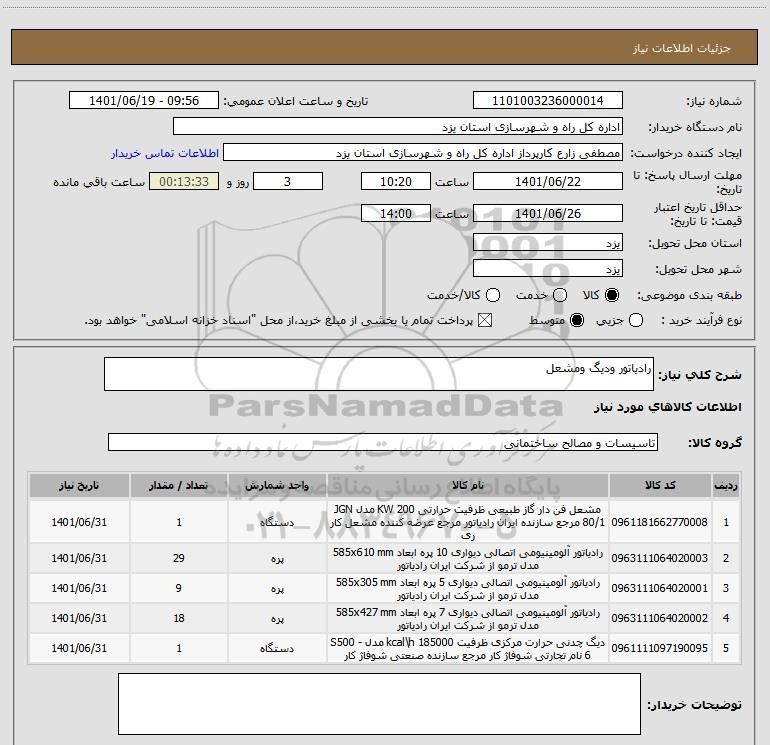The height and width of the screenshot is (745, 770).
Task: Select the خدمت radio button
Action: 560,295
